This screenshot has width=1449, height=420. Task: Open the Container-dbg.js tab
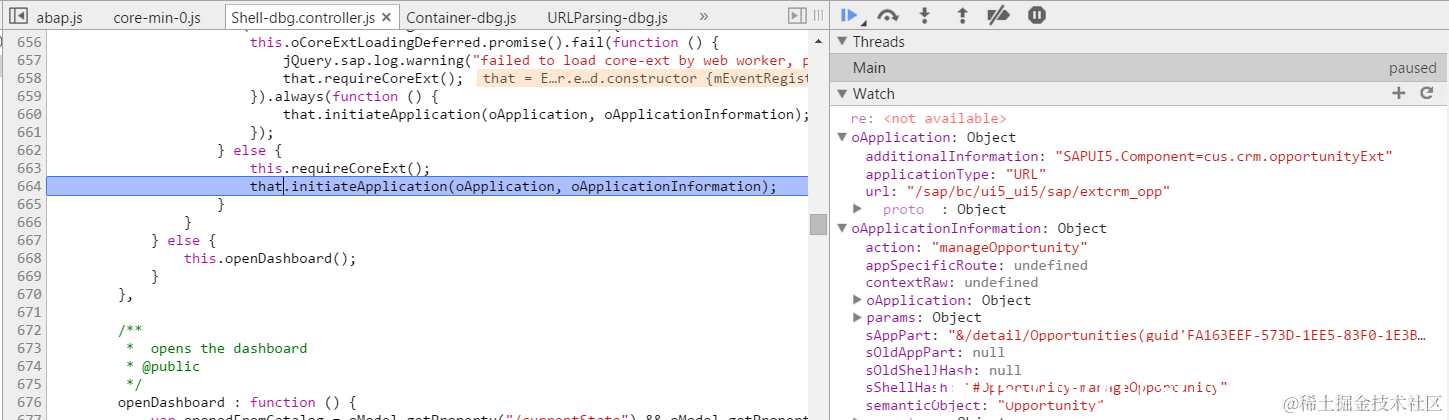click(461, 17)
